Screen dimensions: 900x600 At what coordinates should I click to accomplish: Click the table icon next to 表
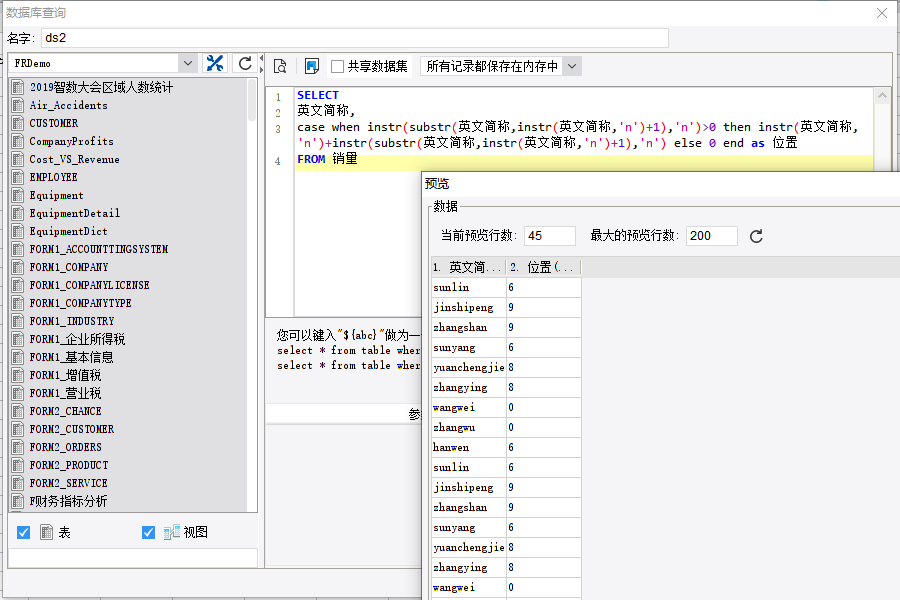coord(46,532)
